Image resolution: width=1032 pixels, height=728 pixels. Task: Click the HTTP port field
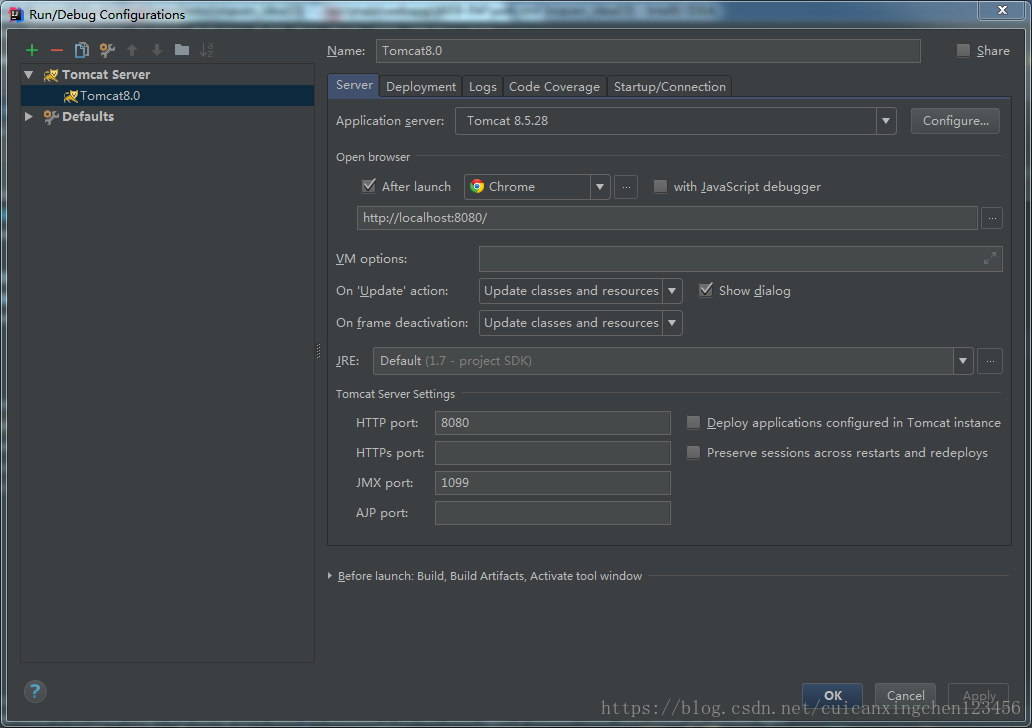552,423
